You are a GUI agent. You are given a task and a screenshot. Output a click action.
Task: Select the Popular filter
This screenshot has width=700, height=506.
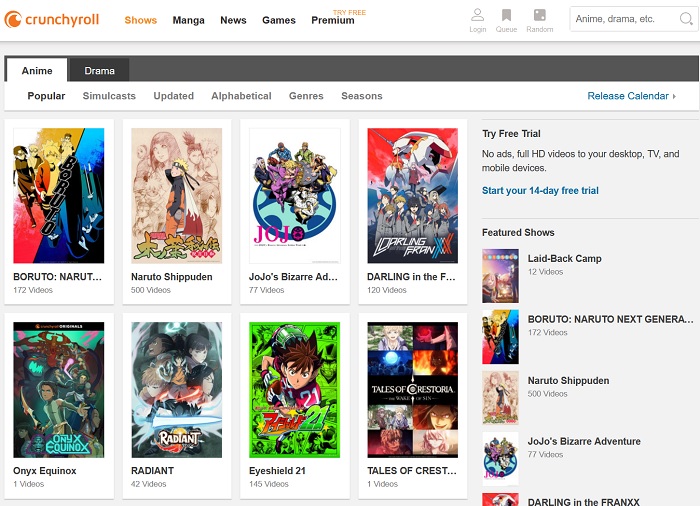tap(46, 96)
